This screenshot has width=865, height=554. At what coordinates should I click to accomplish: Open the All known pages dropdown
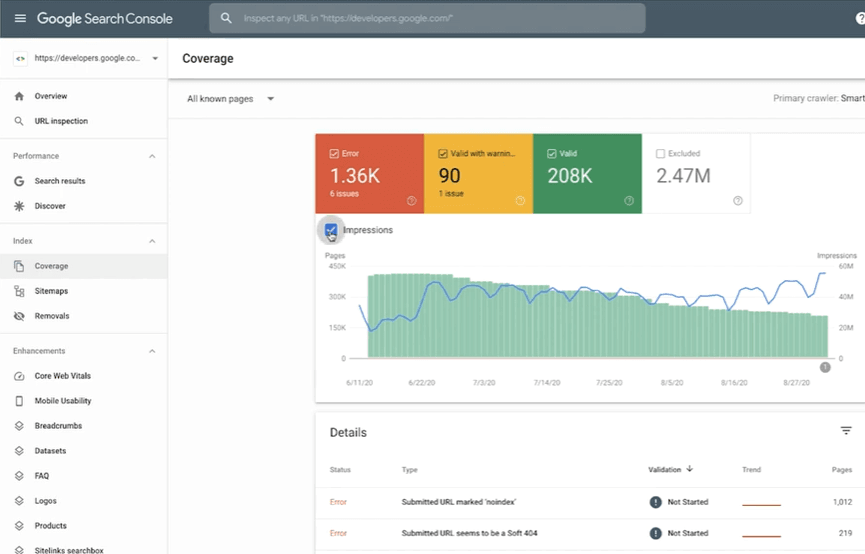[231, 99]
